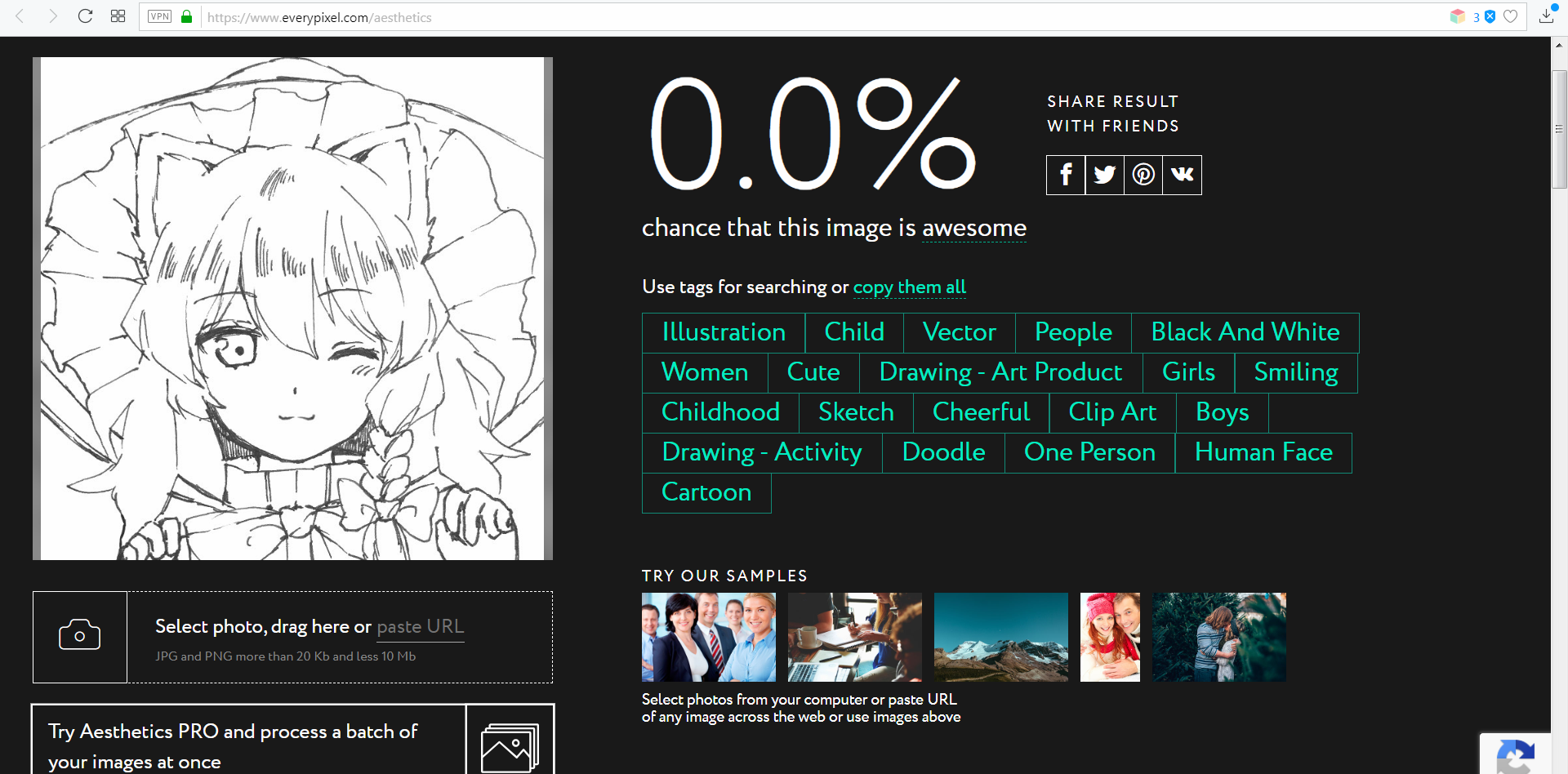Select the Human Face tag
This screenshot has width=1568, height=774.
click(1263, 452)
